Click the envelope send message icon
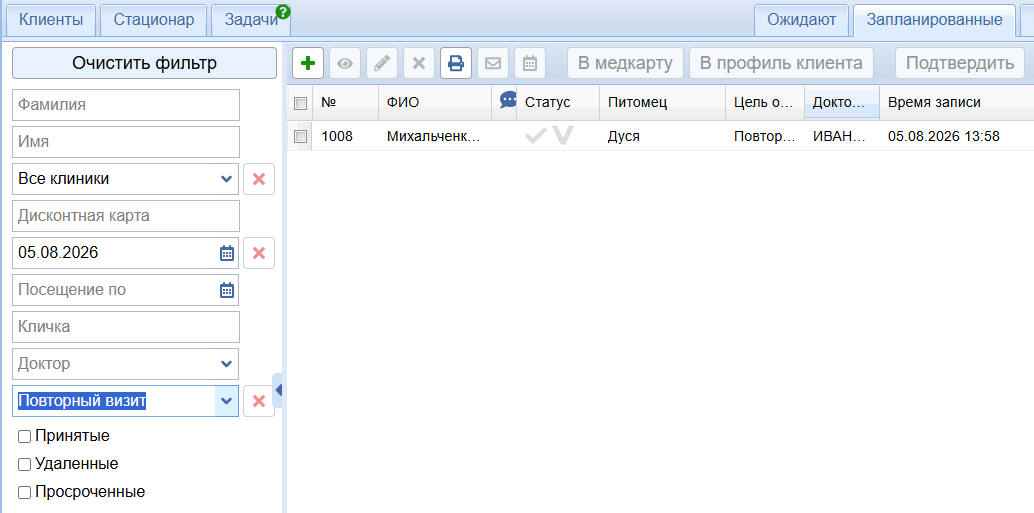The image size is (1034, 513). pyautogui.click(x=493, y=63)
